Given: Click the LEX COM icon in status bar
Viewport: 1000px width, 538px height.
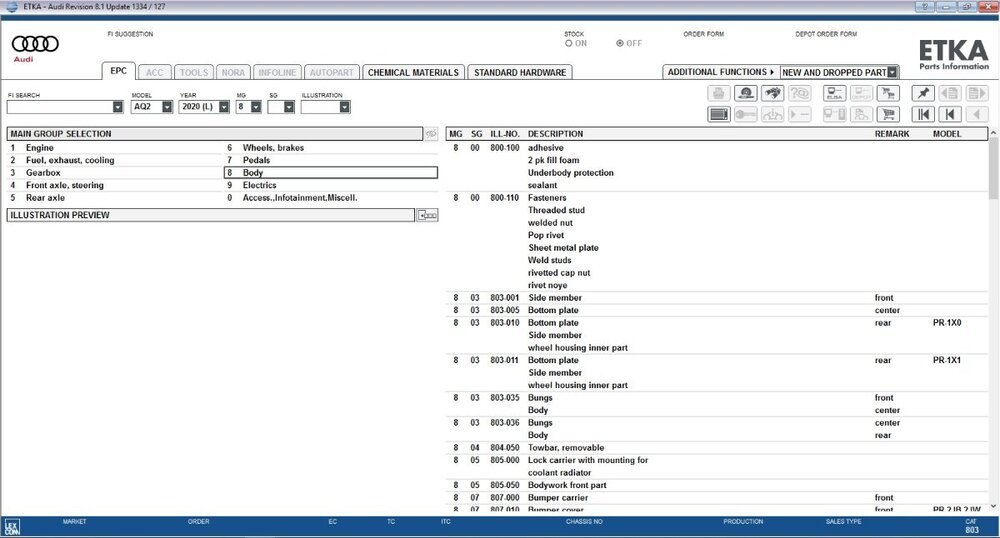Looking at the screenshot, I should (11, 527).
